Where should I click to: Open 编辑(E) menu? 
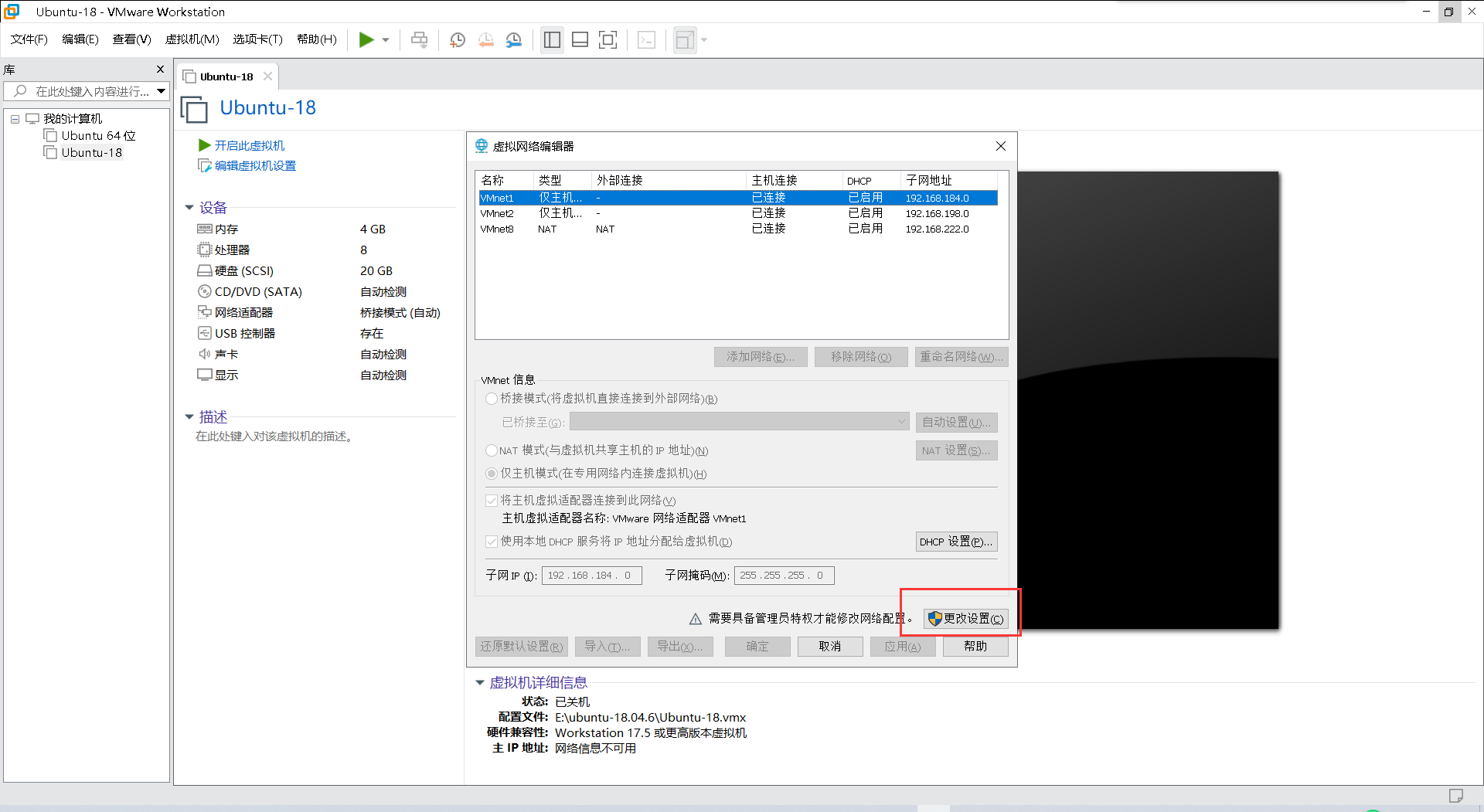click(x=80, y=39)
